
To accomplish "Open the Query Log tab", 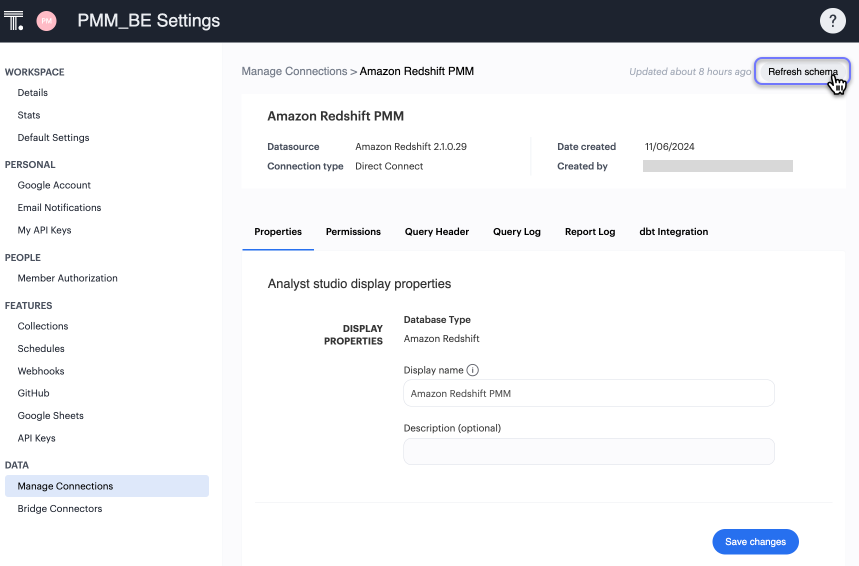I will click(517, 232).
